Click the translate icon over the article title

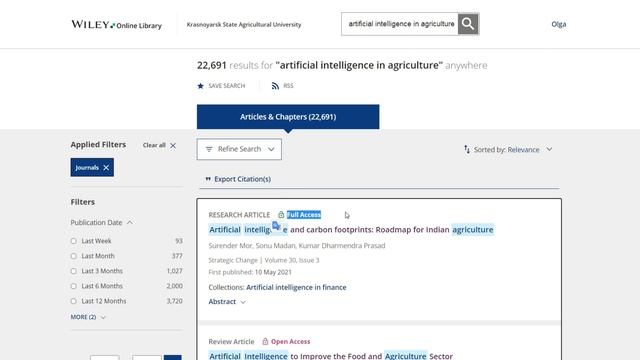276,226
